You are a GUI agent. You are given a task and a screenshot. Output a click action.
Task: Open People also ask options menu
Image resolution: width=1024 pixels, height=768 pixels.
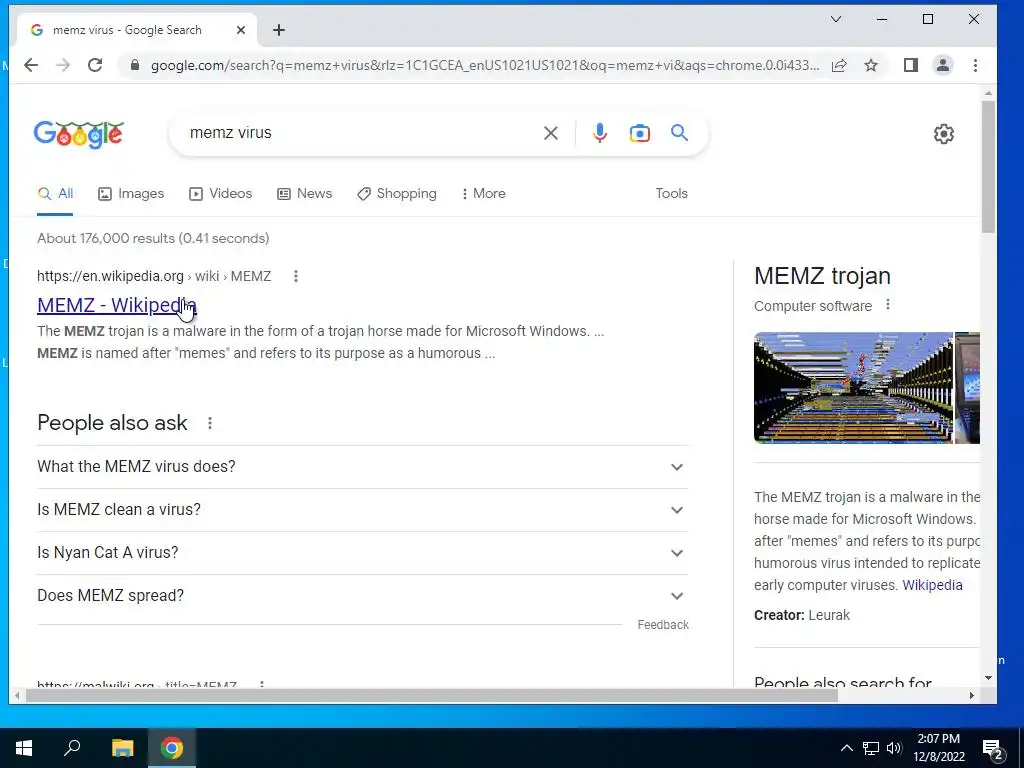pos(210,423)
